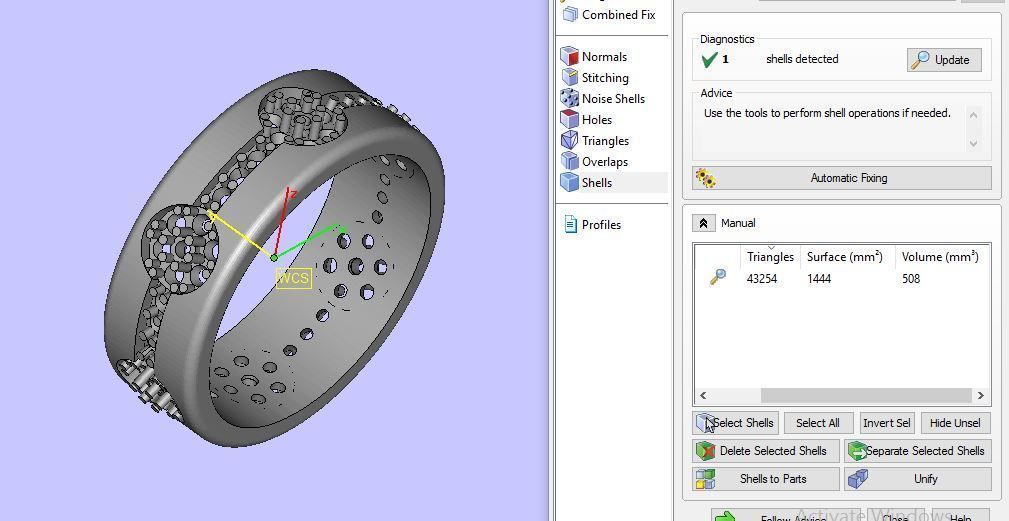Click the Normals cube icon
This screenshot has width=1009, height=521.
569,57
